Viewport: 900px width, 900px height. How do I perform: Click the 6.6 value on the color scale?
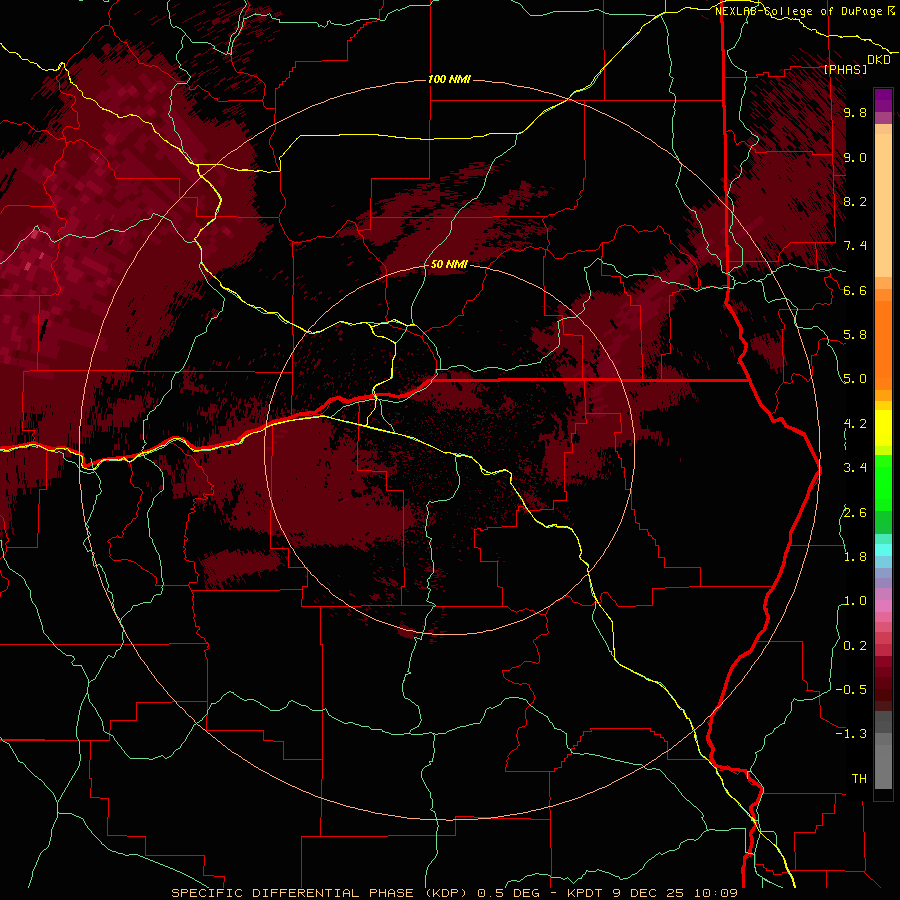pos(855,290)
